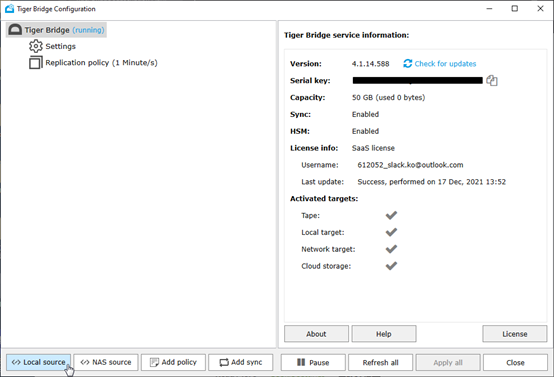
Task: Select the Tiger Bridge tree root node
Action: click(x=57, y=30)
